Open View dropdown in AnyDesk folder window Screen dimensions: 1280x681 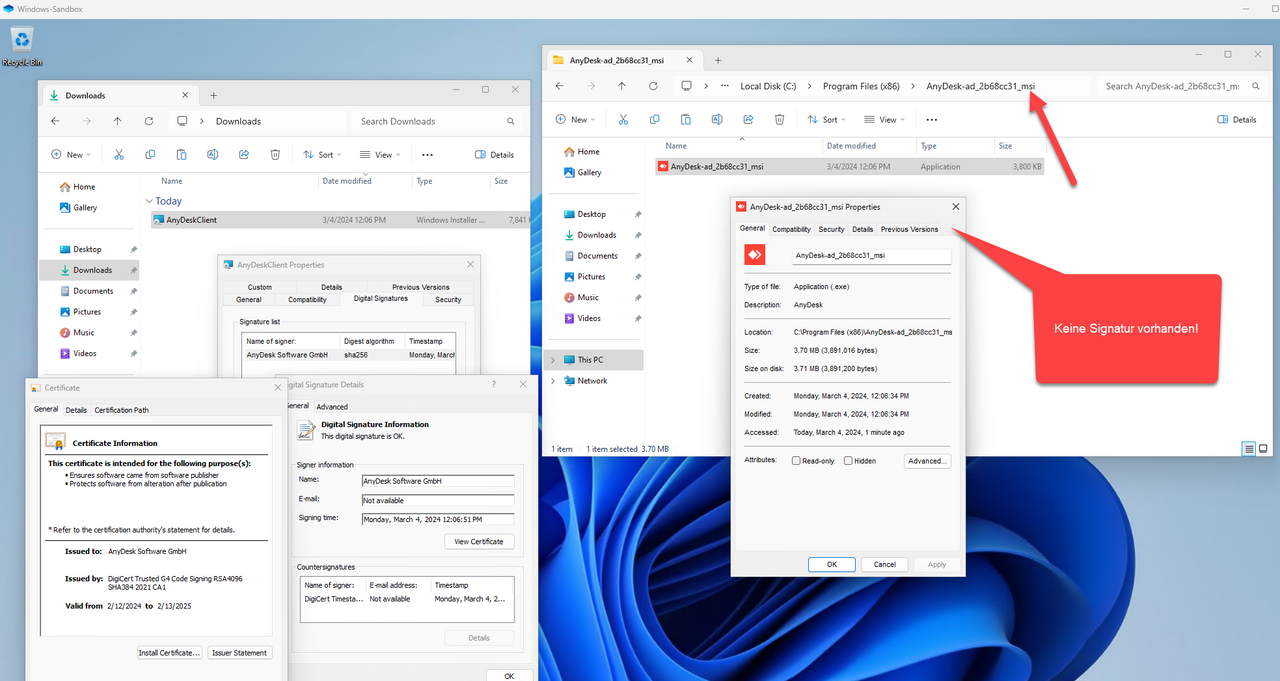point(884,119)
